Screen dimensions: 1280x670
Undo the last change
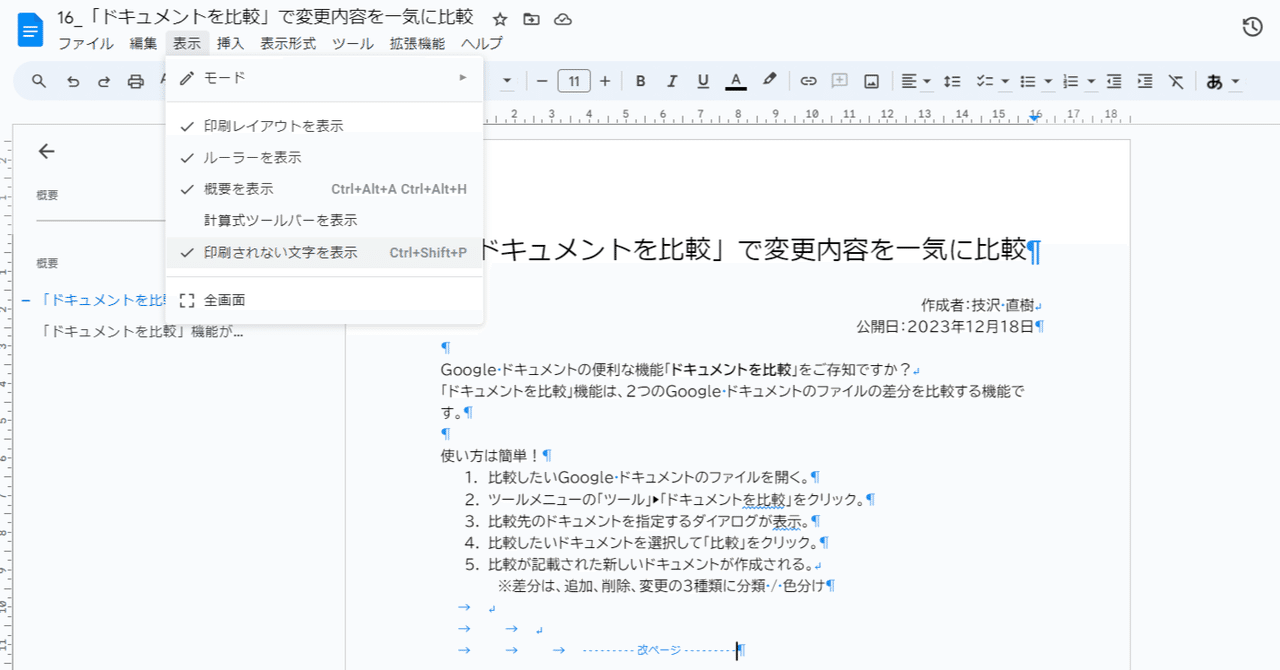72,80
